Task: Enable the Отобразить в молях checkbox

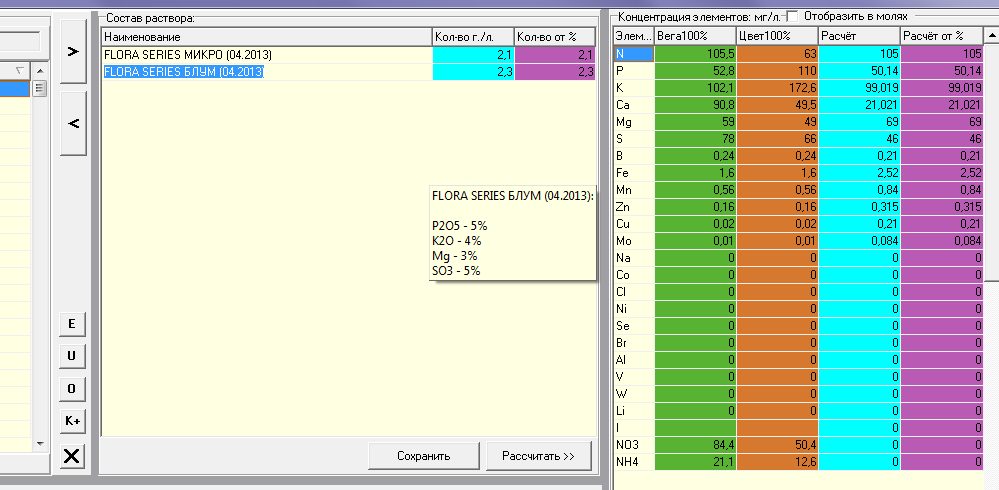Action: click(793, 15)
